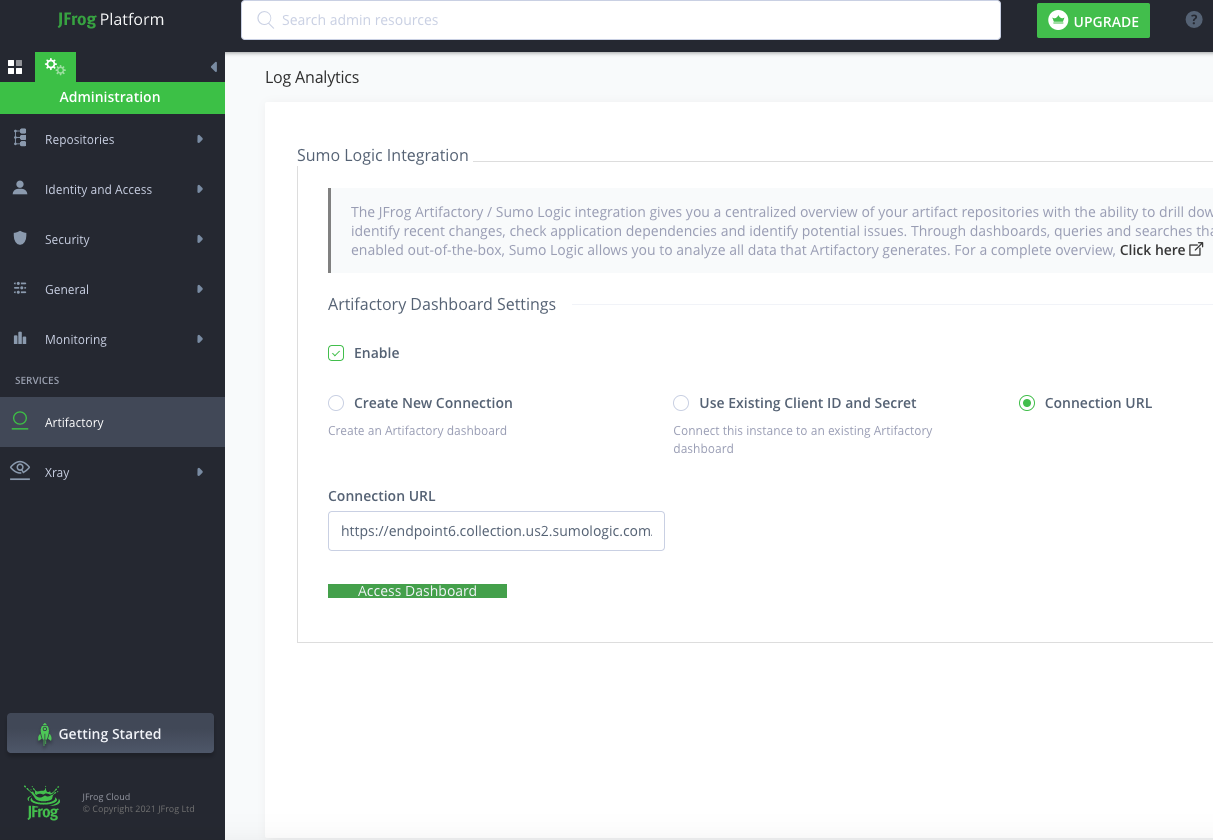This screenshot has height=840, width=1213.
Task: Select the Monitoring icon in sidebar
Action: click(20, 339)
